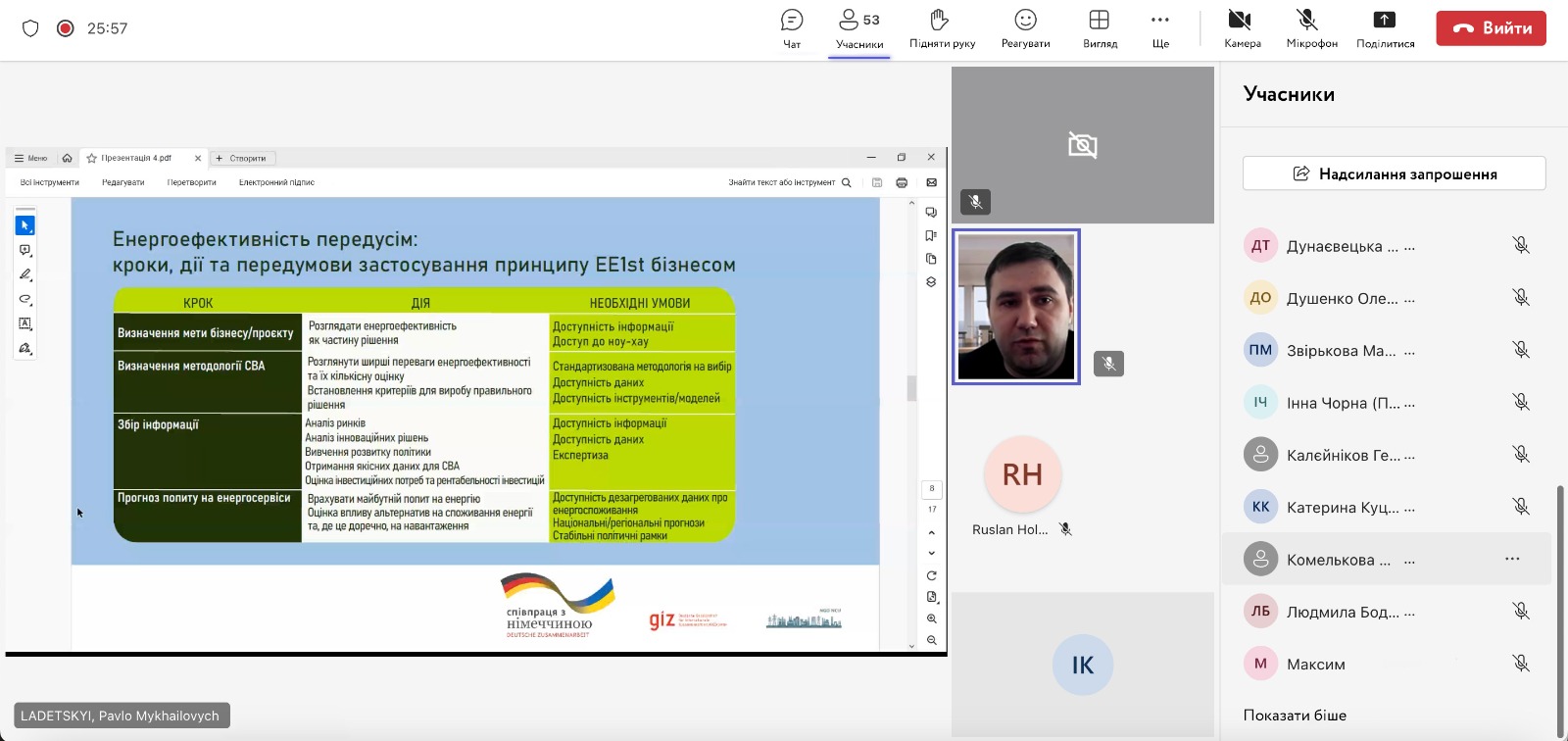Image resolution: width=1568 pixels, height=741 pixels.
Task: Click the Надсилання запрошення invite button
Action: click(x=1394, y=173)
